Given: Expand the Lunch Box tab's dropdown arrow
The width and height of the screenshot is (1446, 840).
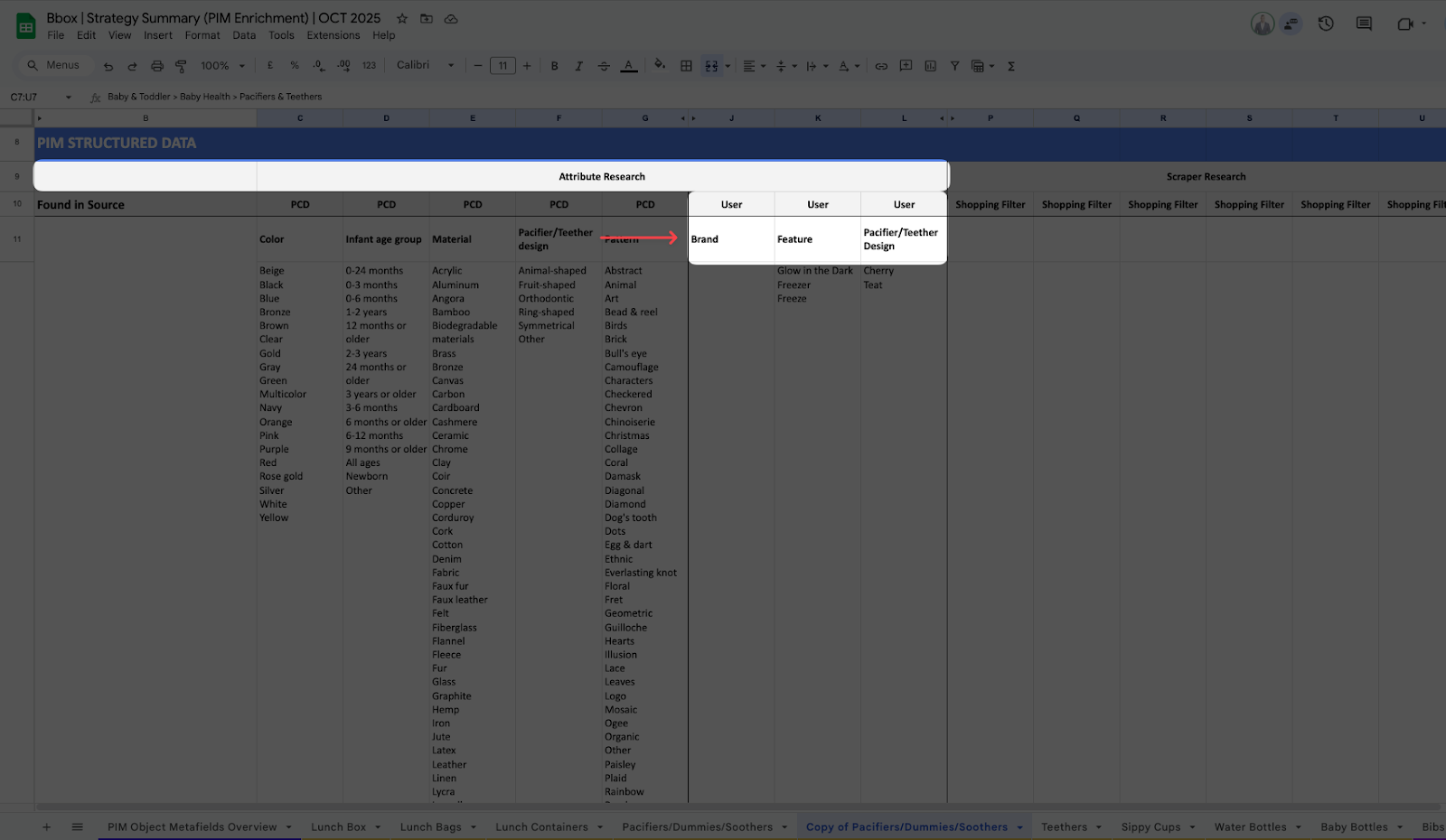Looking at the screenshot, I should (x=378, y=827).
